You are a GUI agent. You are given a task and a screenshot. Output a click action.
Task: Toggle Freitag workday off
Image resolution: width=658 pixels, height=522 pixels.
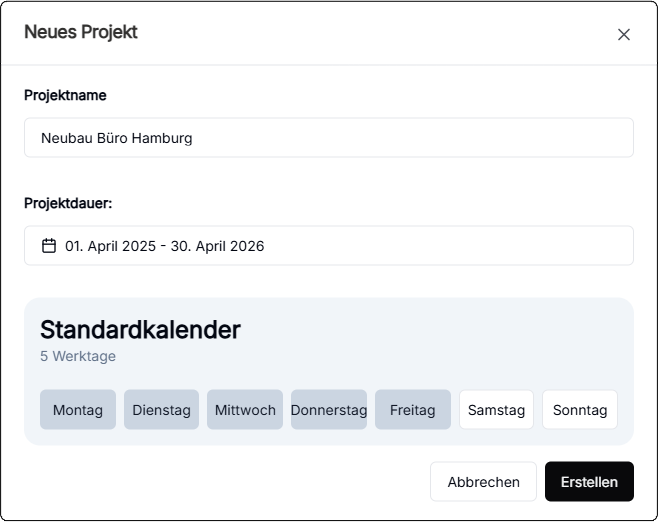[412, 410]
